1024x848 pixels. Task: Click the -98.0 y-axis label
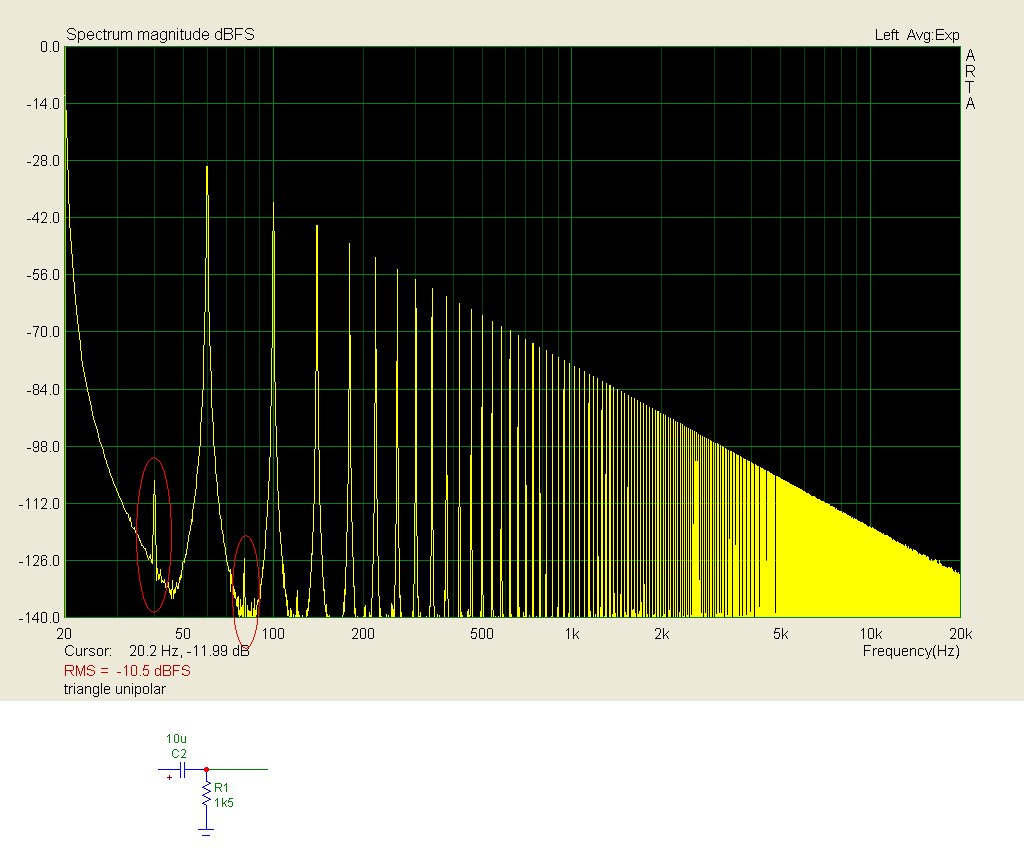click(x=43, y=447)
